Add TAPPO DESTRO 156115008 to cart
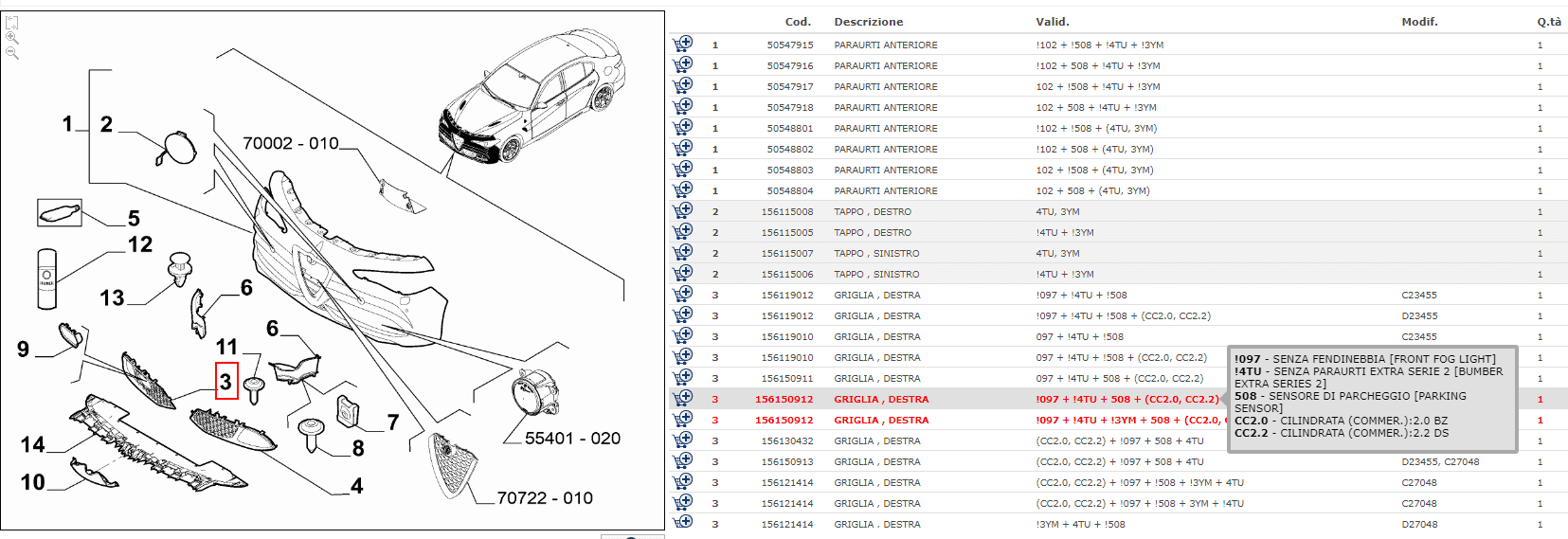 [x=682, y=210]
